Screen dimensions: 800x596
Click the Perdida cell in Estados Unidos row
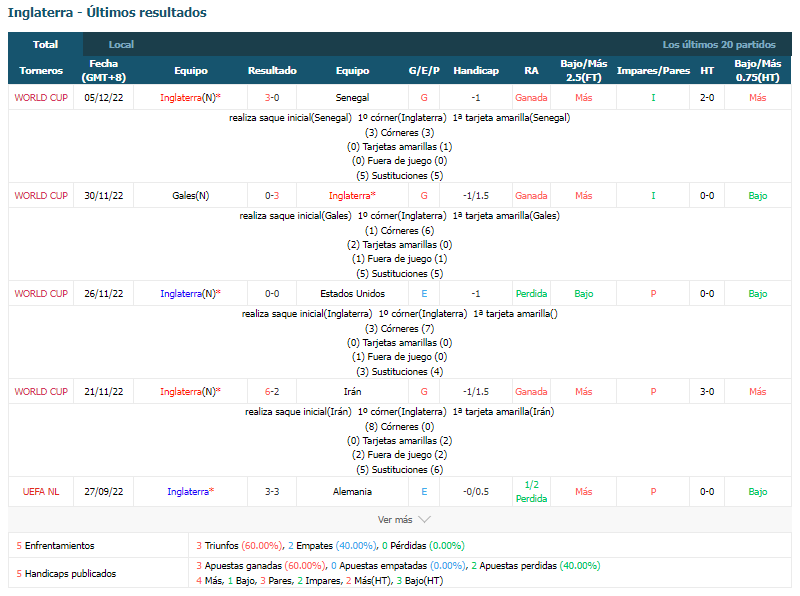point(531,293)
